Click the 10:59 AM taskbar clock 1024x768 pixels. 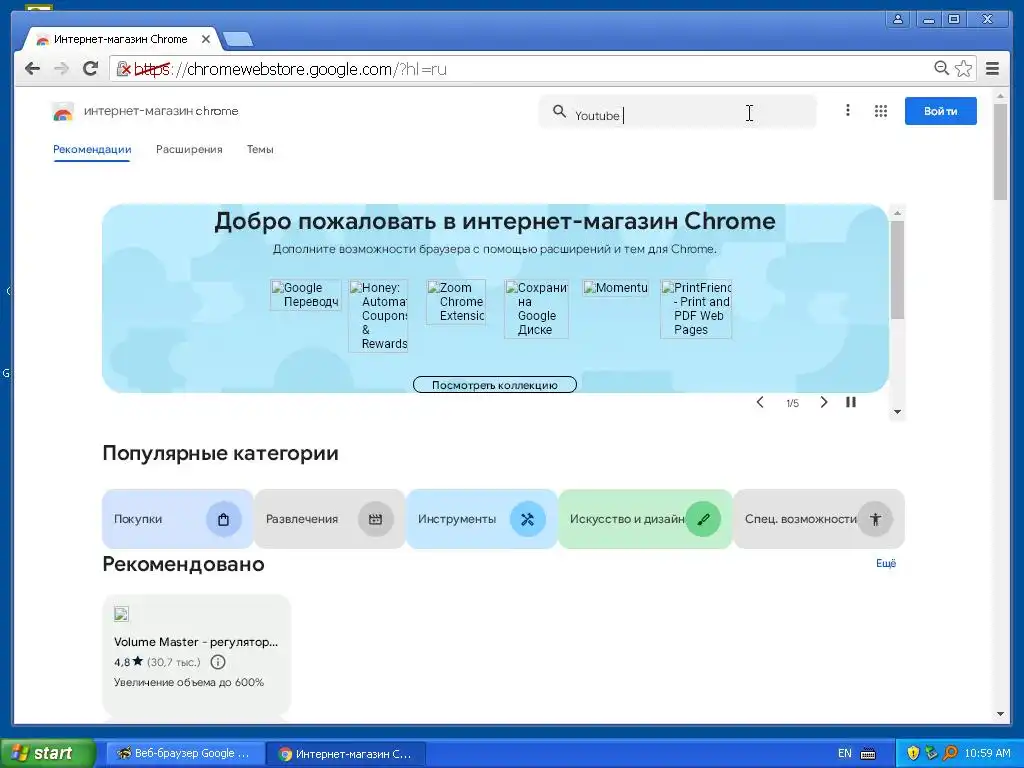[x=987, y=754]
